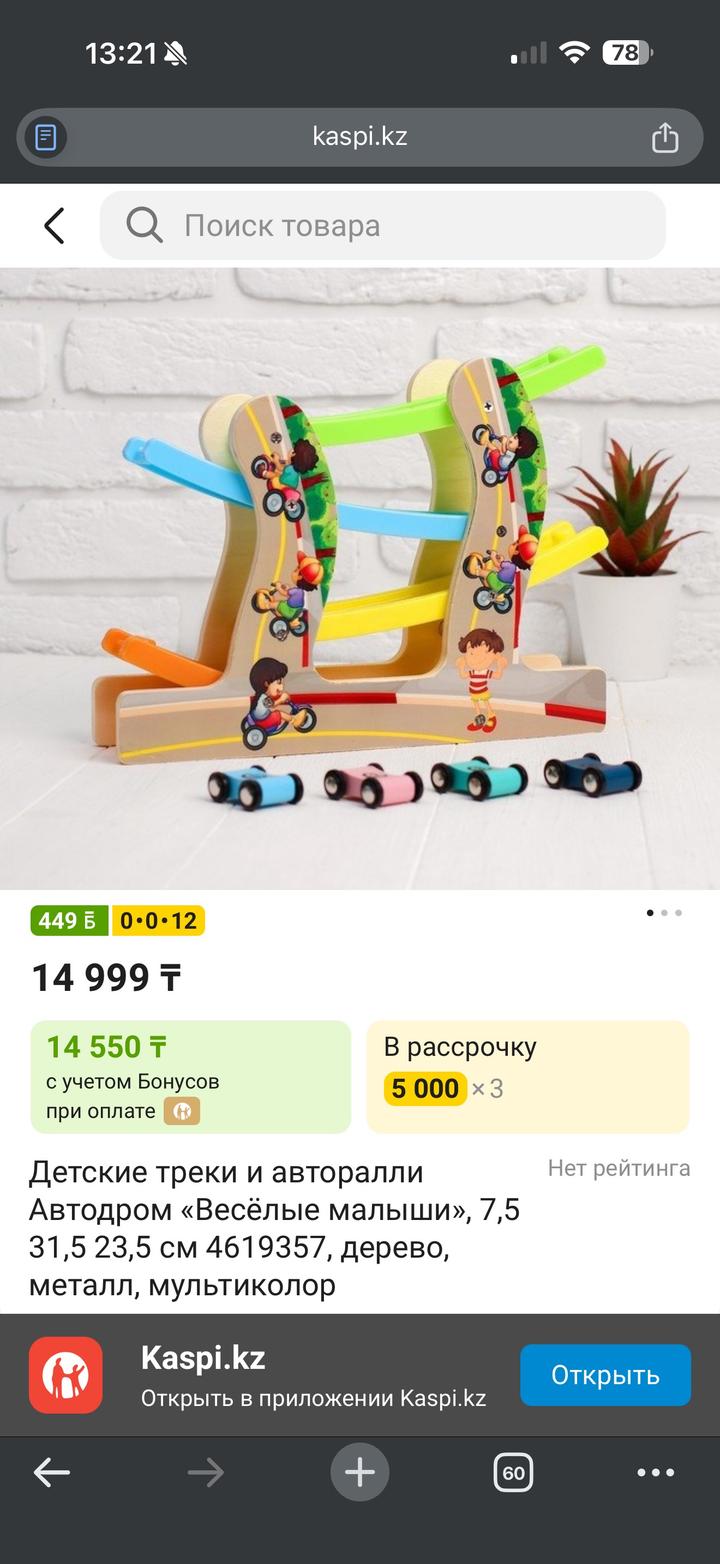The width and height of the screenshot is (720, 1564).
Task: Tap the Нет рейтинга rating label
Action: pyautogui.click(x=619, y=1168)
